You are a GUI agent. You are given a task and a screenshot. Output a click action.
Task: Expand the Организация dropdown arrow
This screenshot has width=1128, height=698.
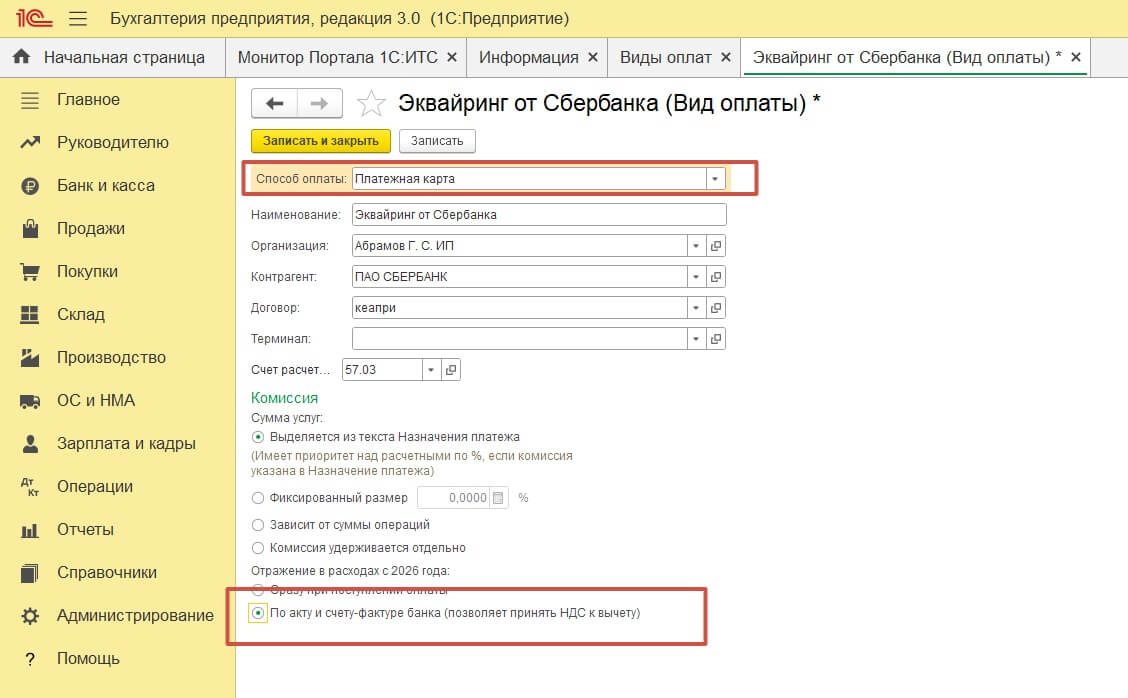(x=696, y=246)
